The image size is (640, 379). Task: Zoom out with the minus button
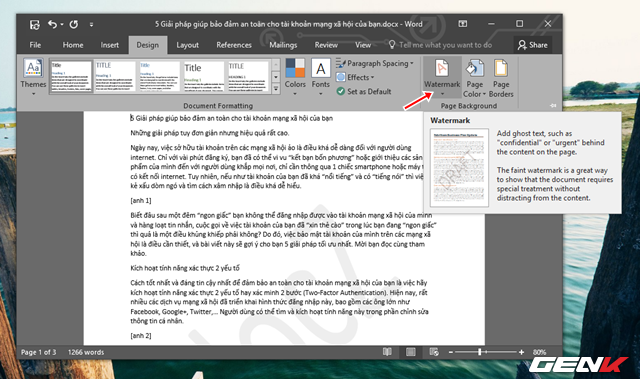point(451,352)
